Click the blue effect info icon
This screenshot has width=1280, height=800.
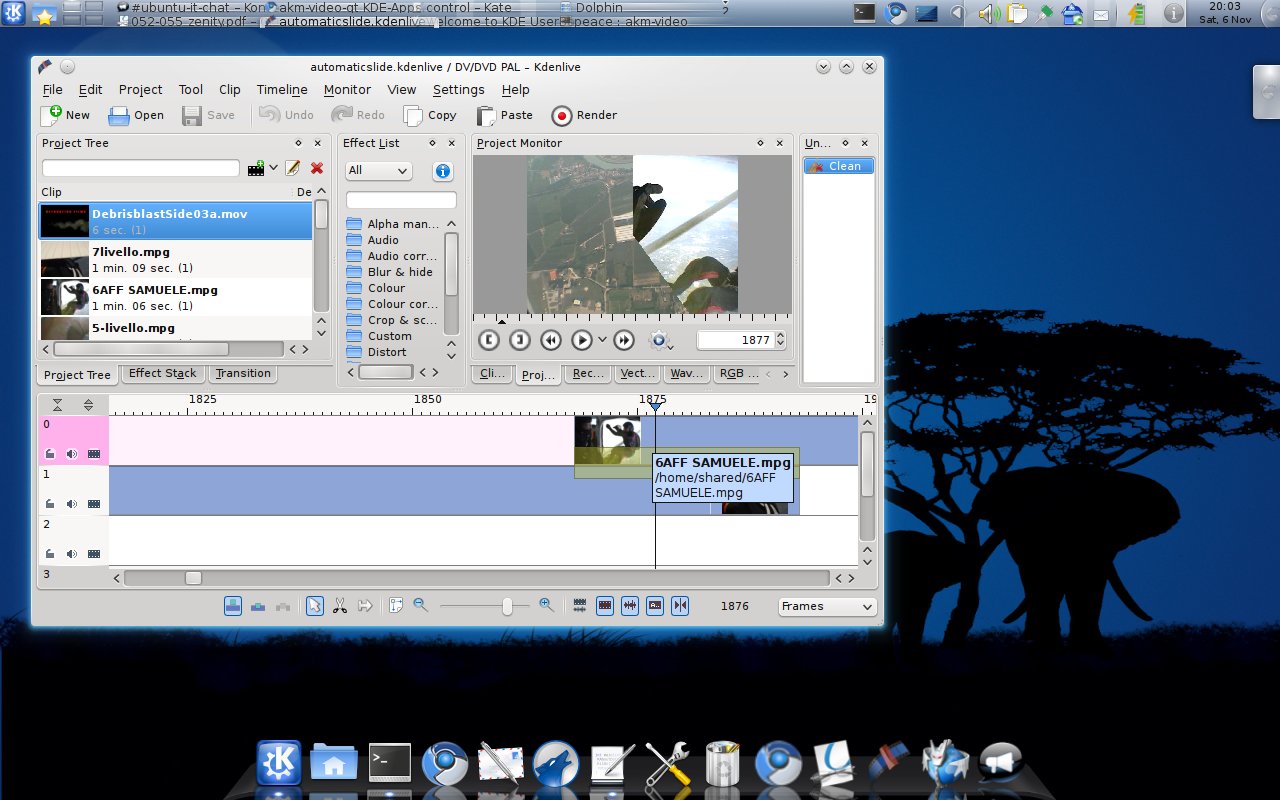pyautogui.click(x=442, y=171)
